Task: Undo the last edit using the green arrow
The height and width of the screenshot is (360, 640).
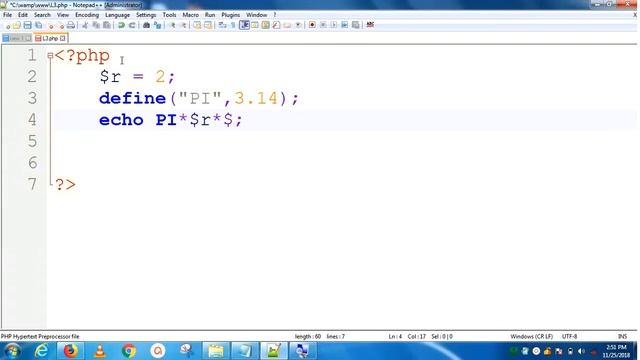Action: pos(121,25)
